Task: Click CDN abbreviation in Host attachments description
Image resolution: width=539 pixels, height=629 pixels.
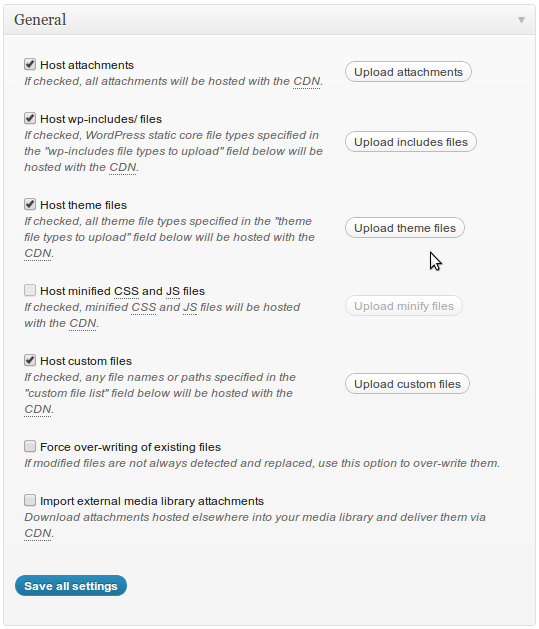Action: (307, 81)
